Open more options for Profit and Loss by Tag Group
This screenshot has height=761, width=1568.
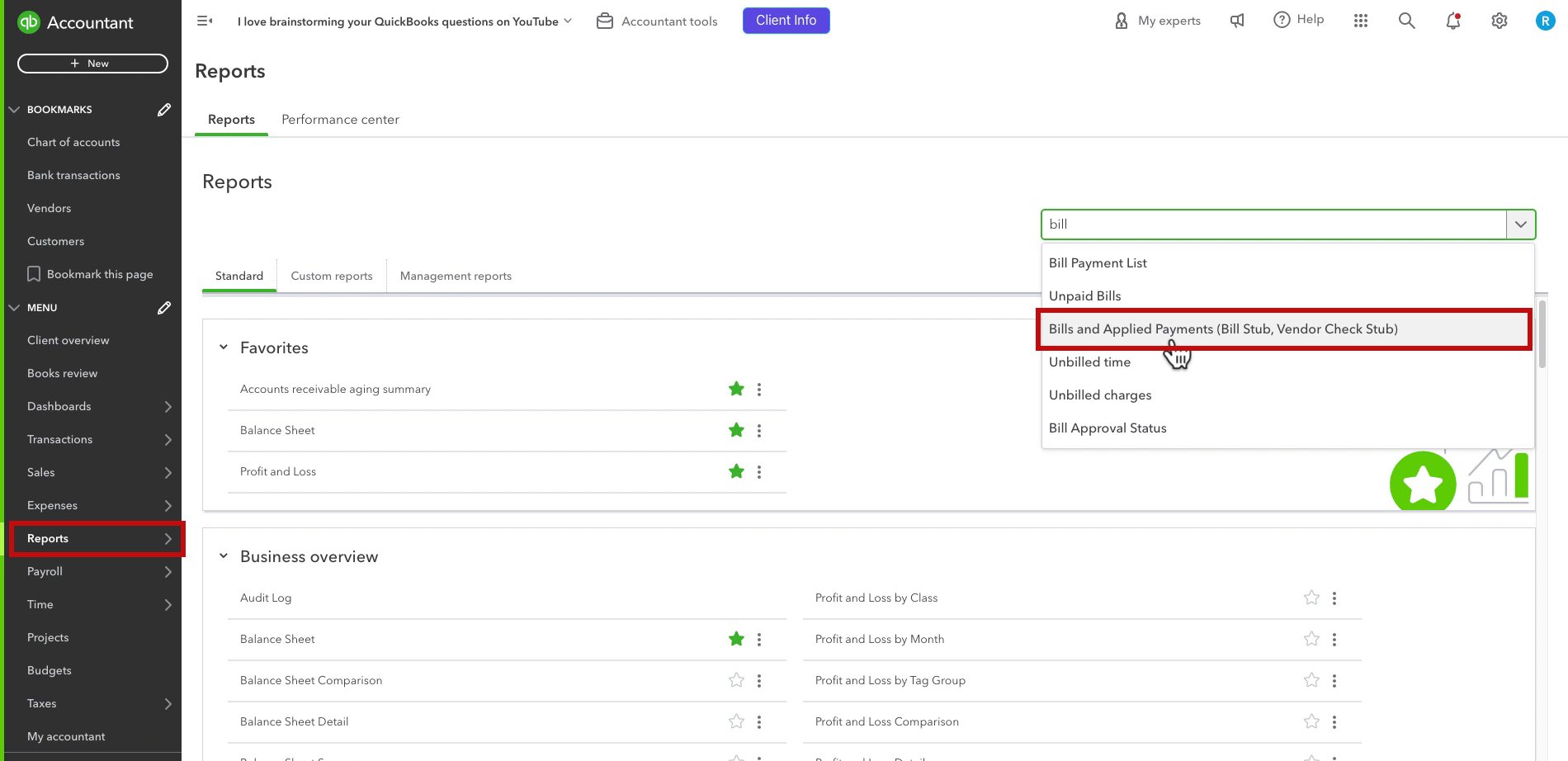pyautogui.click(x=1334, y=681)
